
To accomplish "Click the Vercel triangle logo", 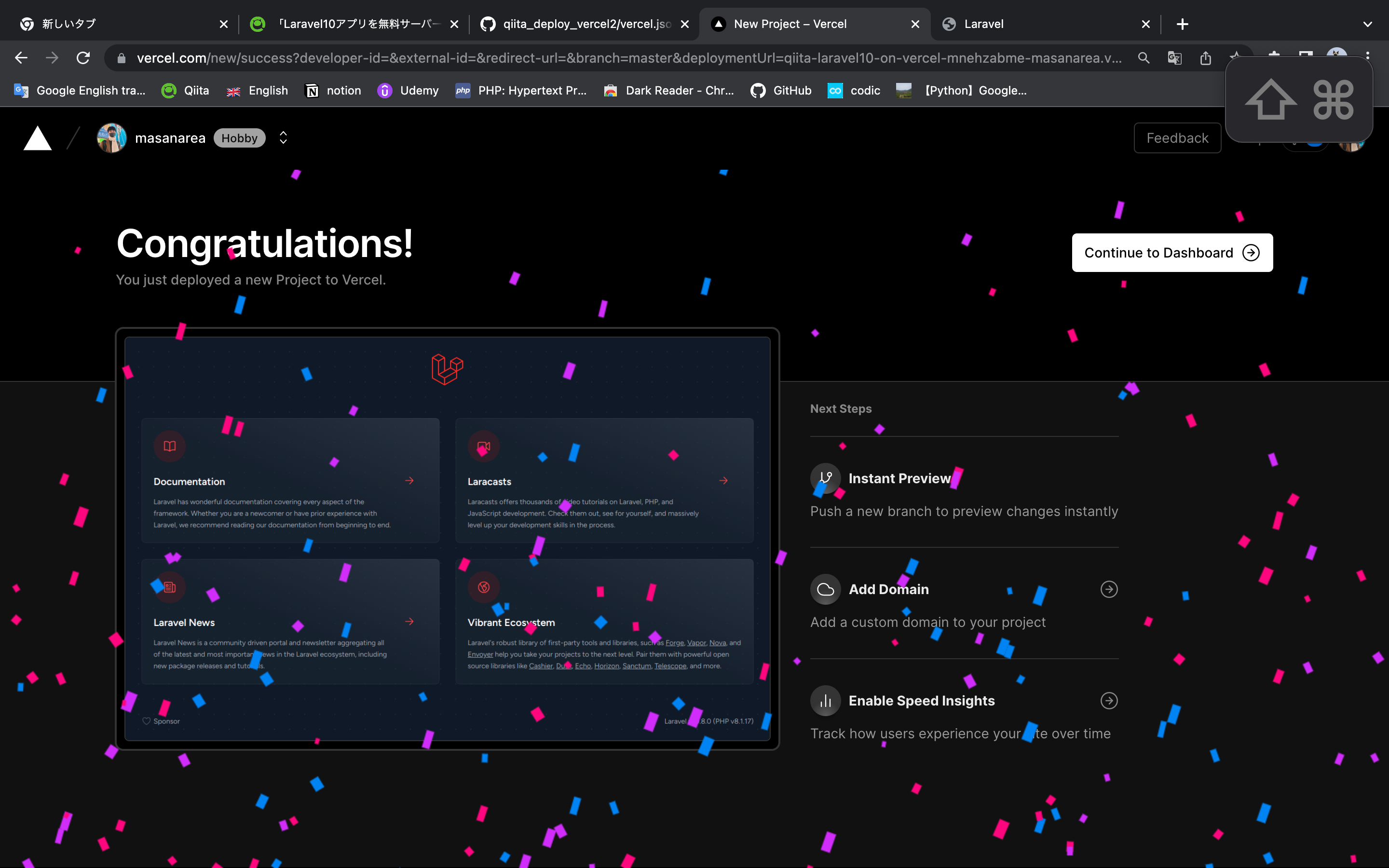I will click(x=37, y=138).
